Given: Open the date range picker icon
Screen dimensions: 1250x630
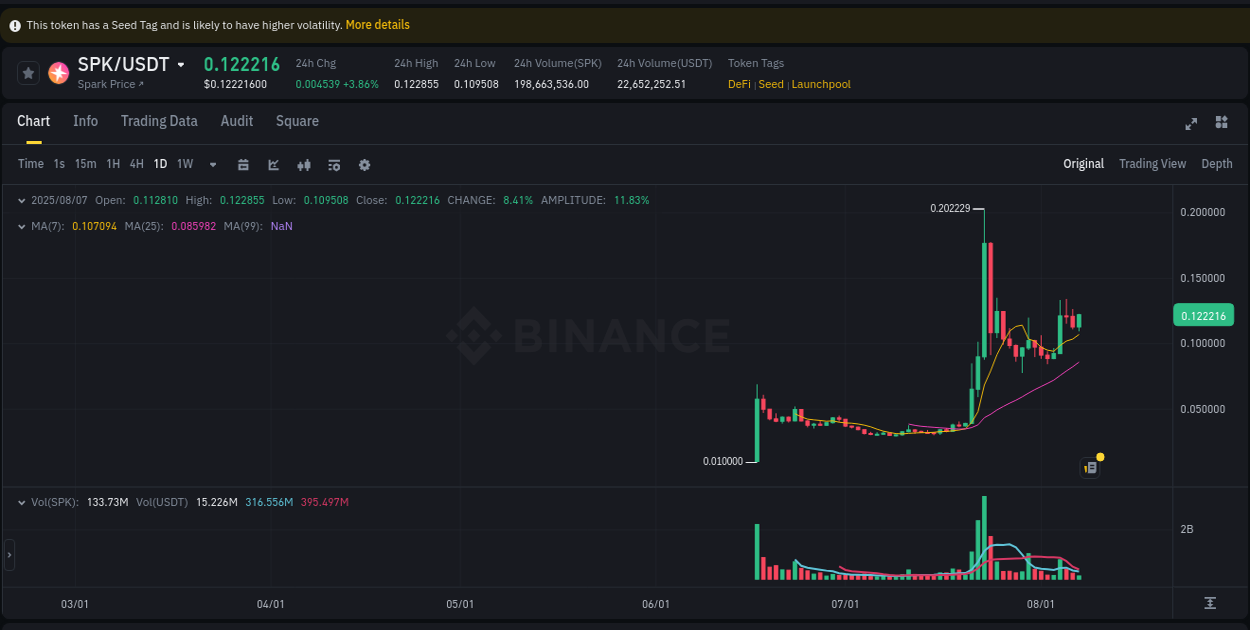Looking at the screenshot, I should coord(243,164).
